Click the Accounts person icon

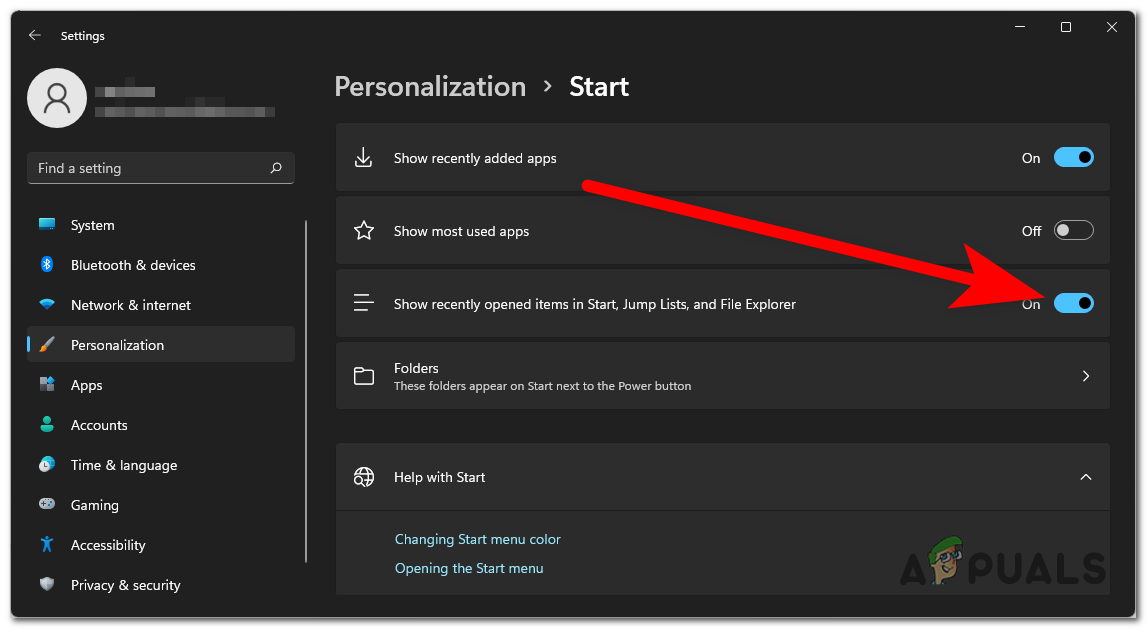(47, 425)
